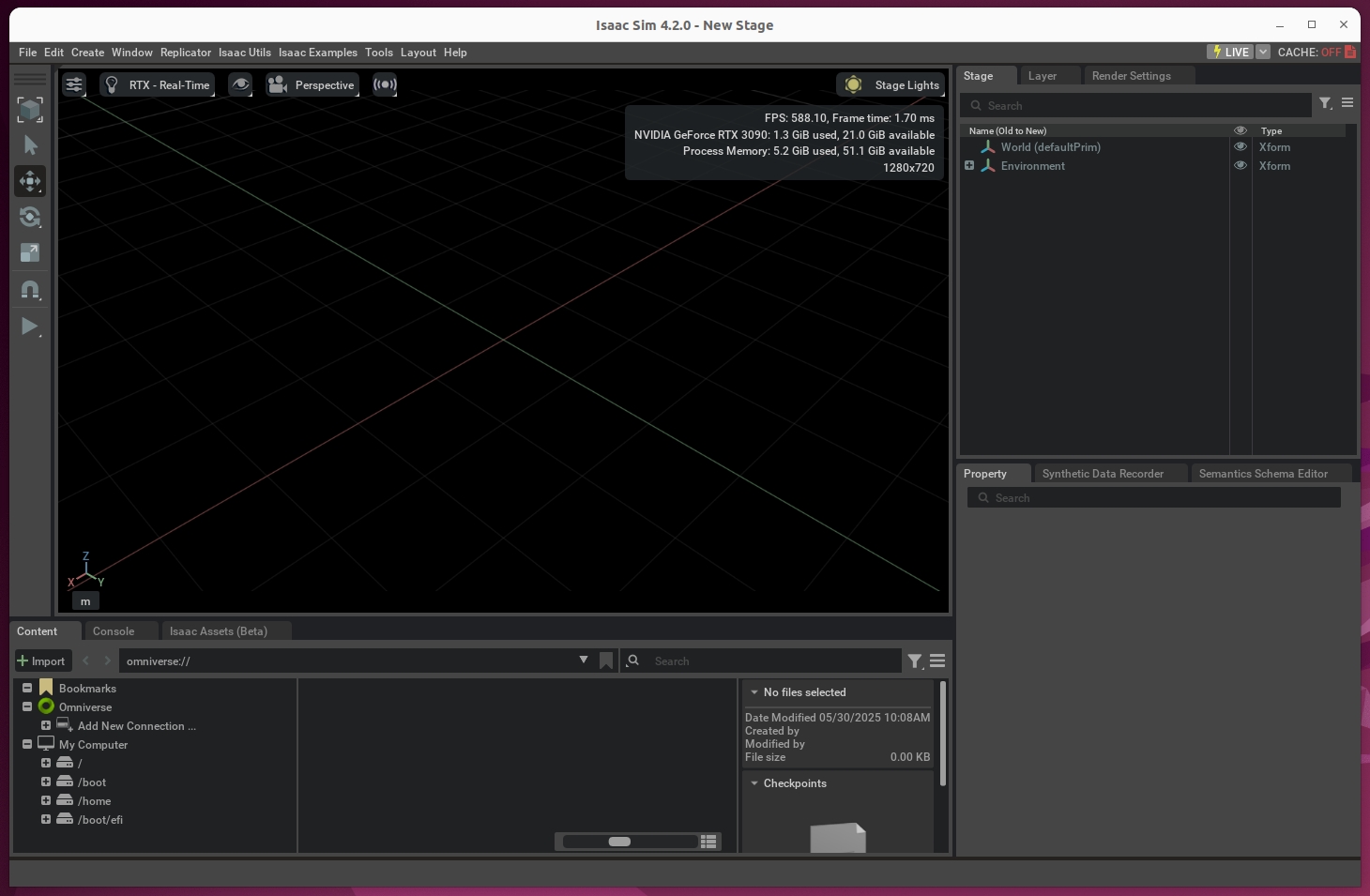
Task: Go forward in content browser history
Action: pos(107,661)
